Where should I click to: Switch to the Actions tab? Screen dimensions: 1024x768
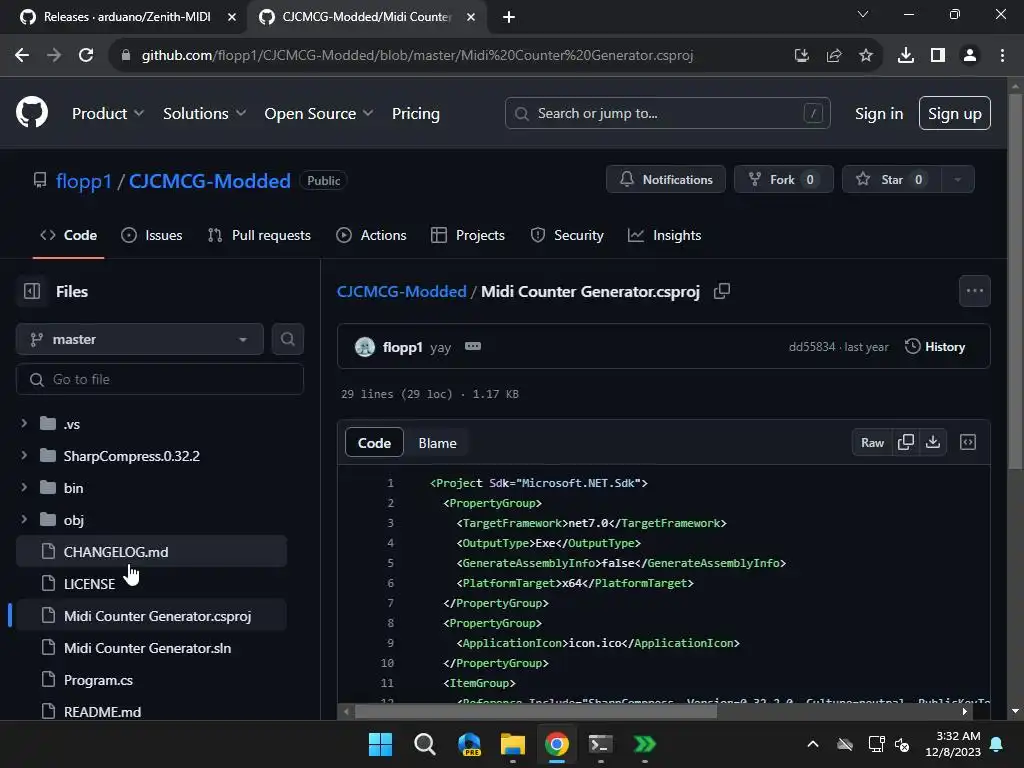371,235
